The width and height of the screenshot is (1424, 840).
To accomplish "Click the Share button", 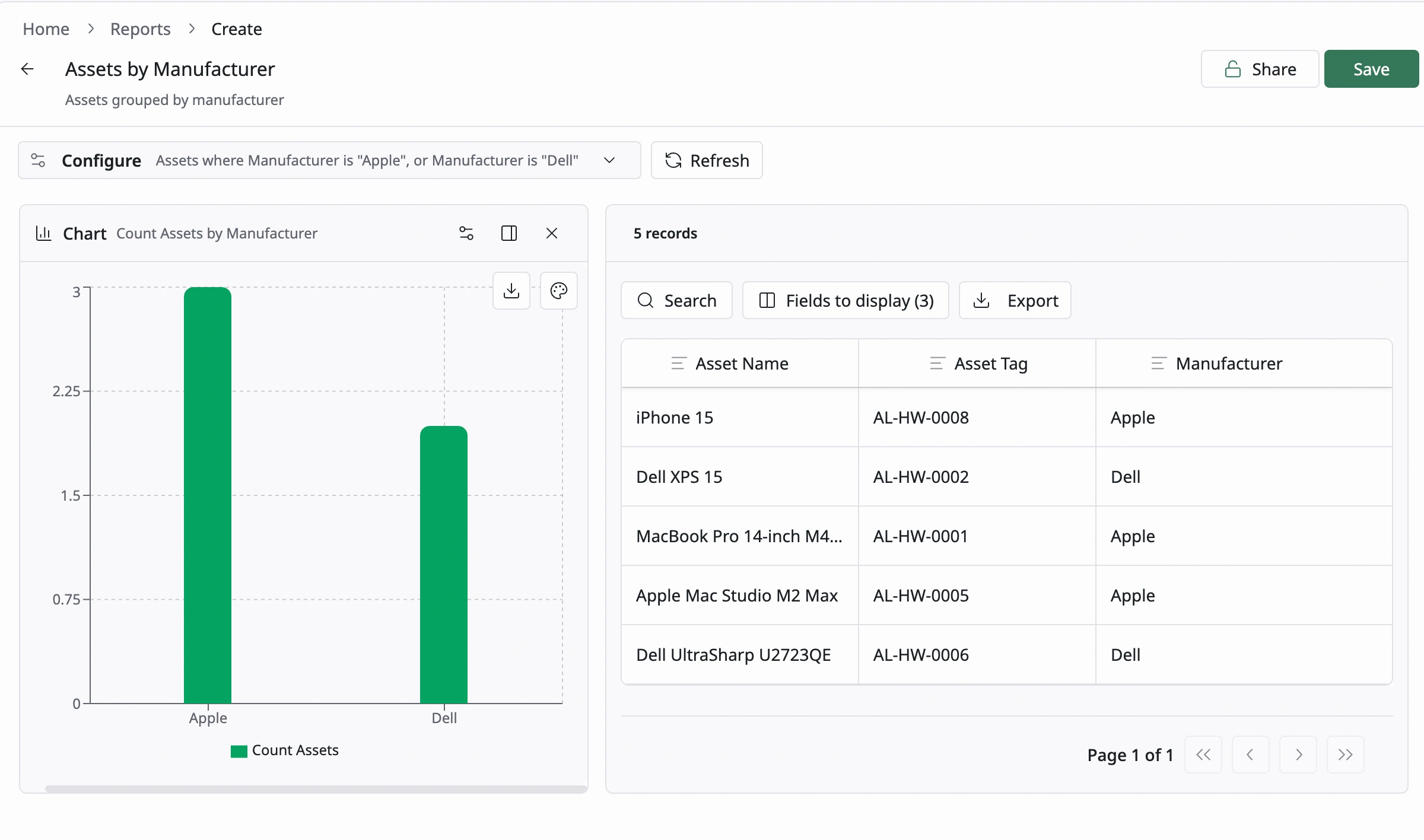I will 1260,69.
